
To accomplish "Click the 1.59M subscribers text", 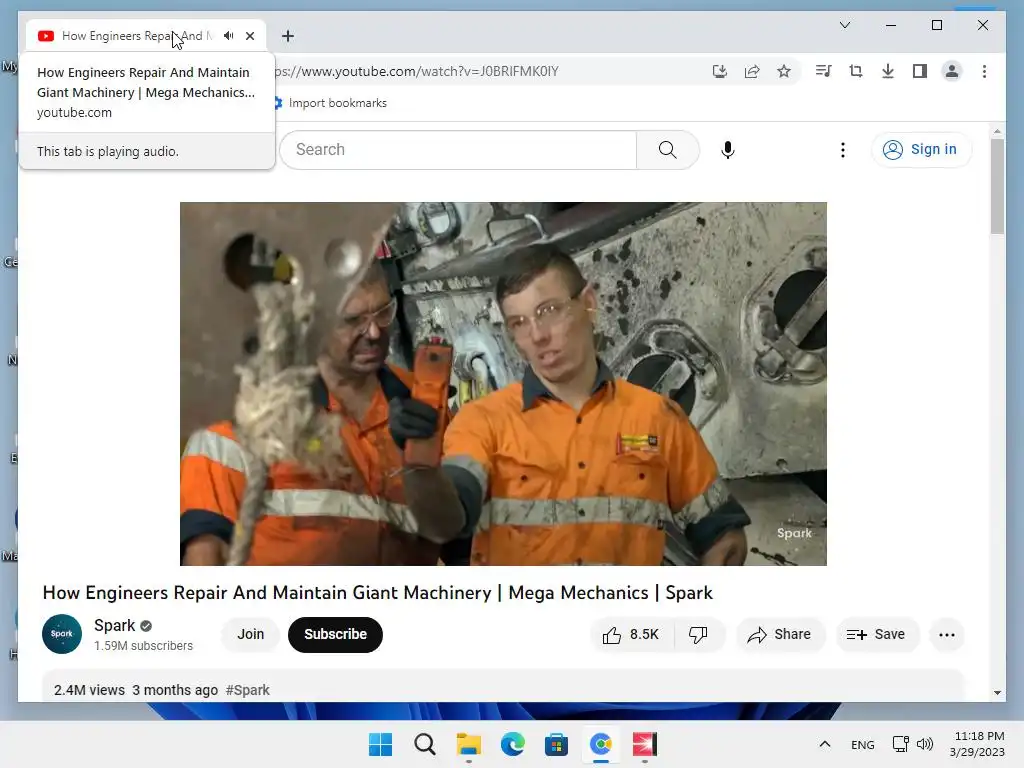I will click(143, 645).
